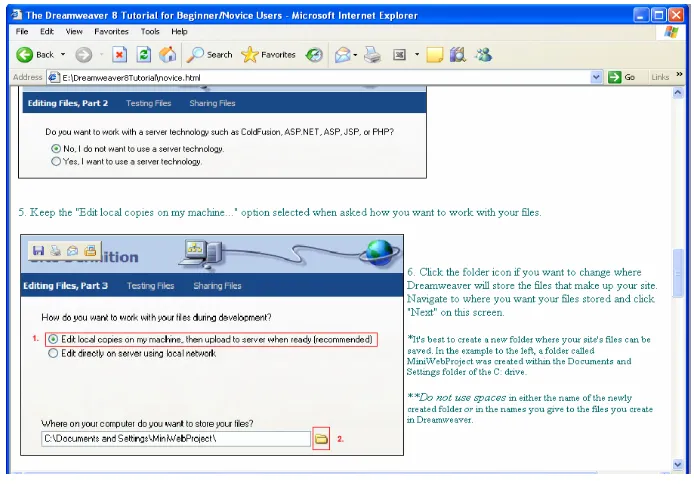Click the 'Editing Files, Part 2' tab
This screenshot has height=484, width=694.
[x=68, y=103]
